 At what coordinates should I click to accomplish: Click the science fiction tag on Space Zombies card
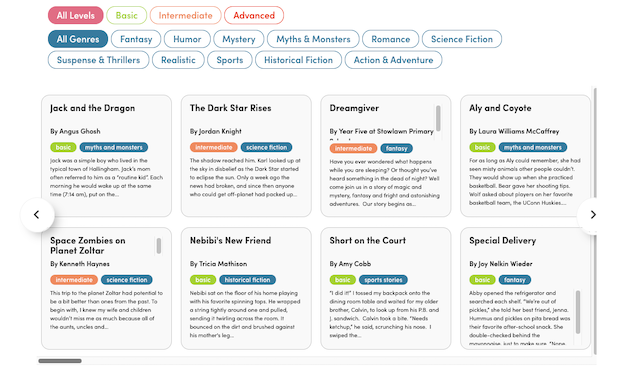coord(127,280)
